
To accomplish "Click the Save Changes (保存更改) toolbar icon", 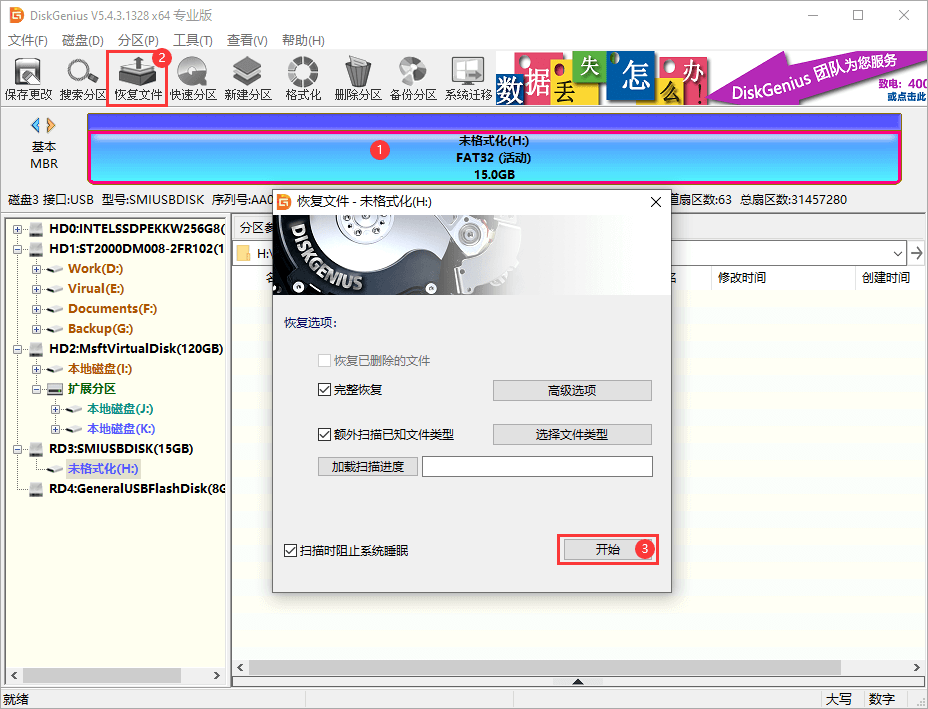I will [28, 79].
